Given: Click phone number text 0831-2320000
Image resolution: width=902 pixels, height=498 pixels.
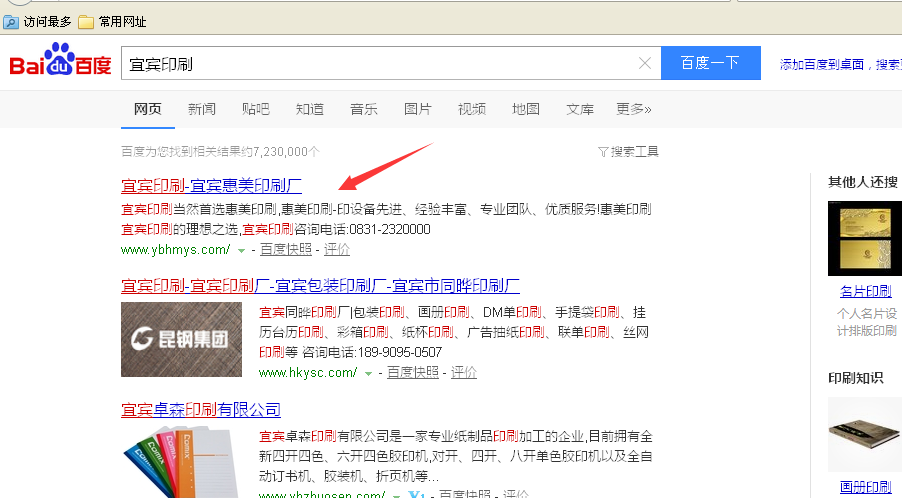Looking at the screenshot, I should click(x=390, y=229).
